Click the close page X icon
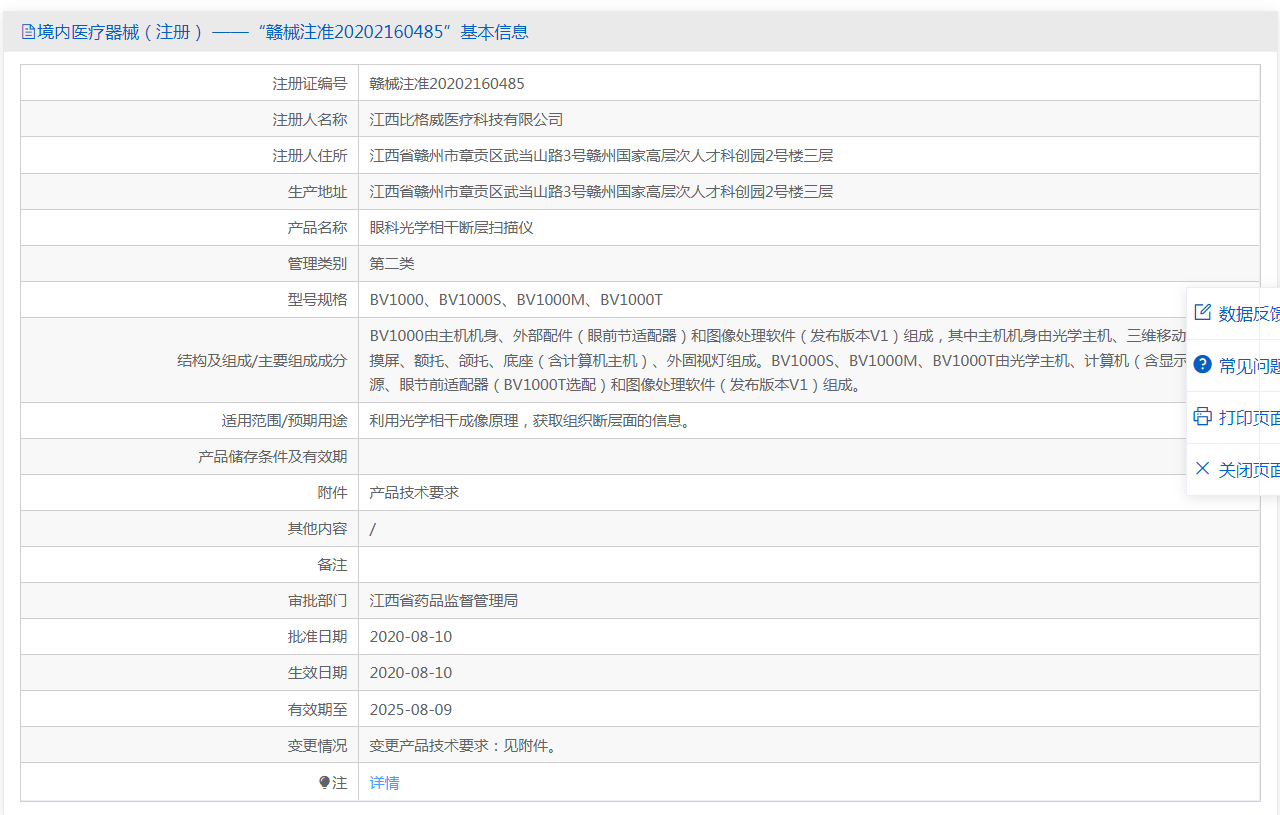The width and height of the screenshot is (1280, 815). click(1203, 468)
